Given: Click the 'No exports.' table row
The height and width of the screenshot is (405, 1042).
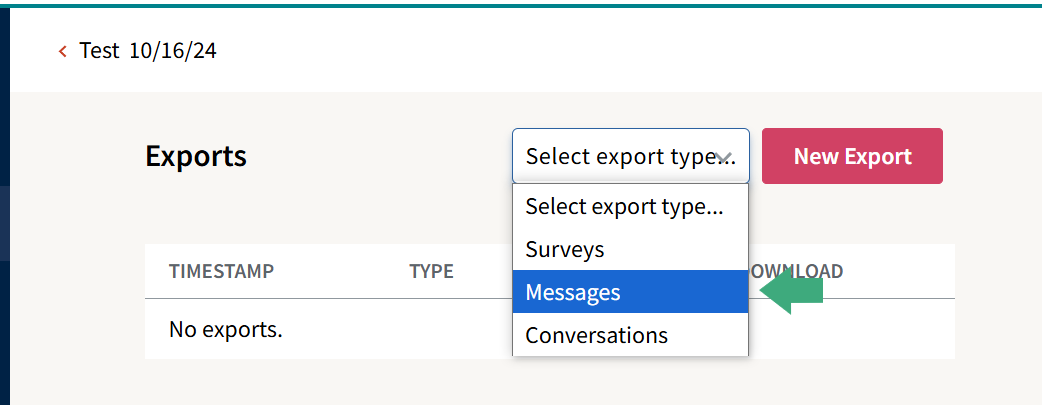Looking at the screenshot, I should coord(225,328).
